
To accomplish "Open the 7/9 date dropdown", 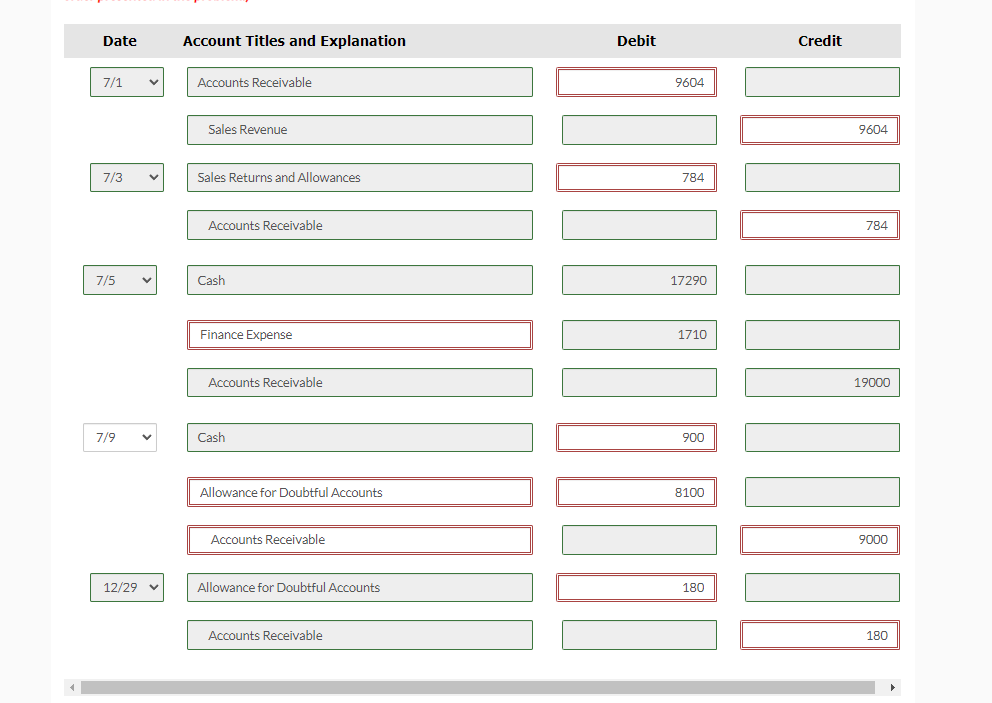I will point(120,438).
